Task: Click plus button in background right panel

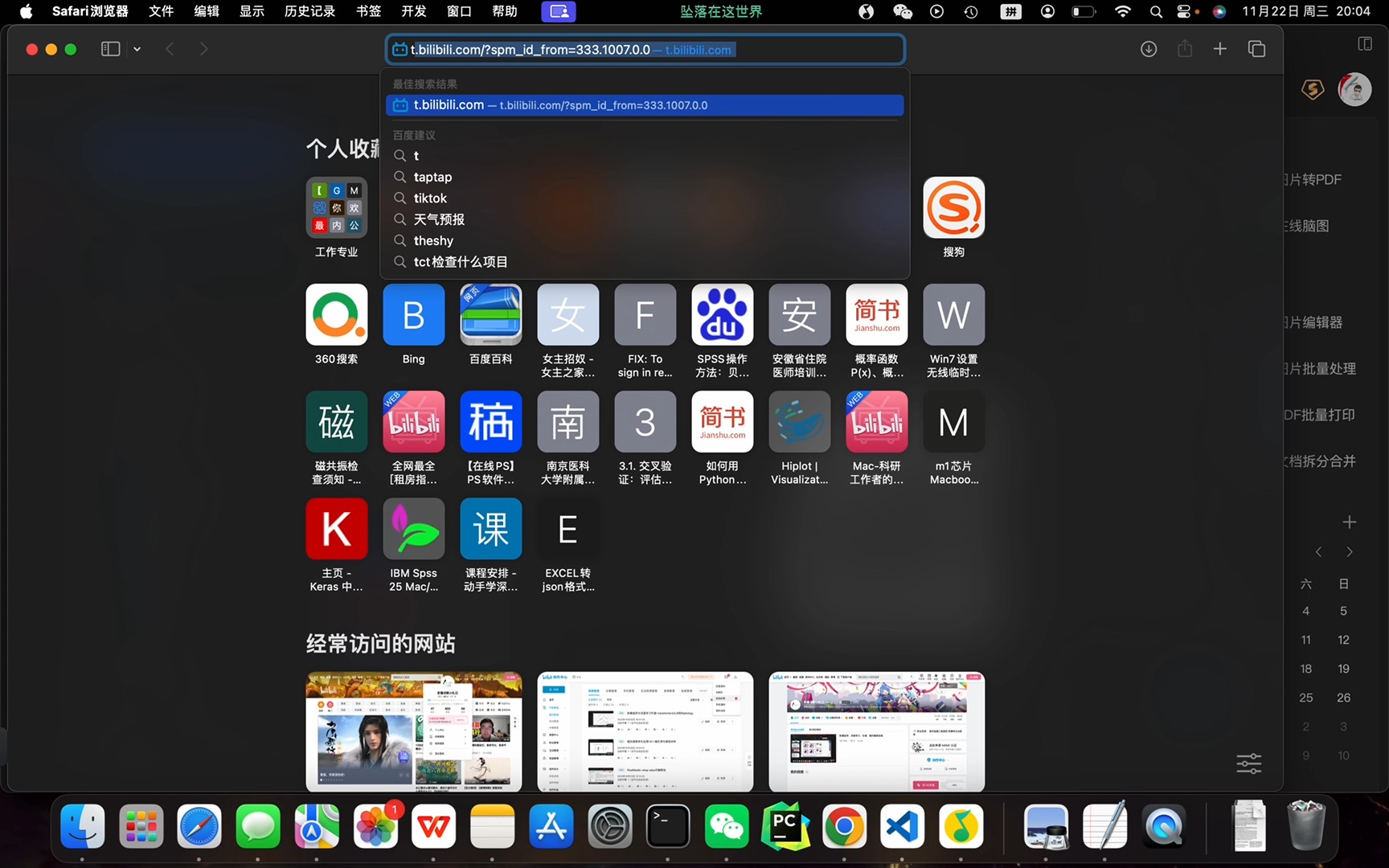Action: [1350, 522]
